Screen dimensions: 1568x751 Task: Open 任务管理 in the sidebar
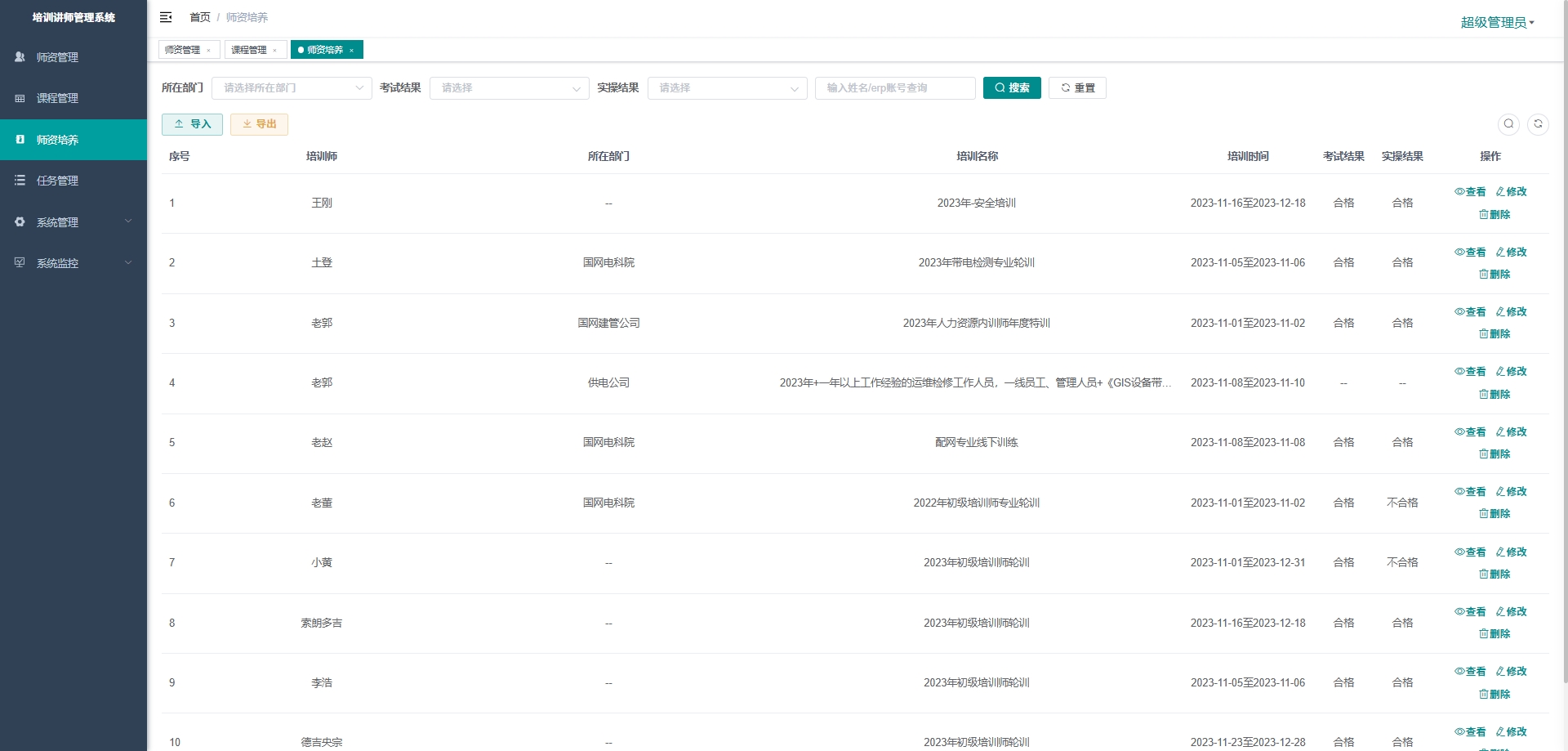(x=73, y=181)
